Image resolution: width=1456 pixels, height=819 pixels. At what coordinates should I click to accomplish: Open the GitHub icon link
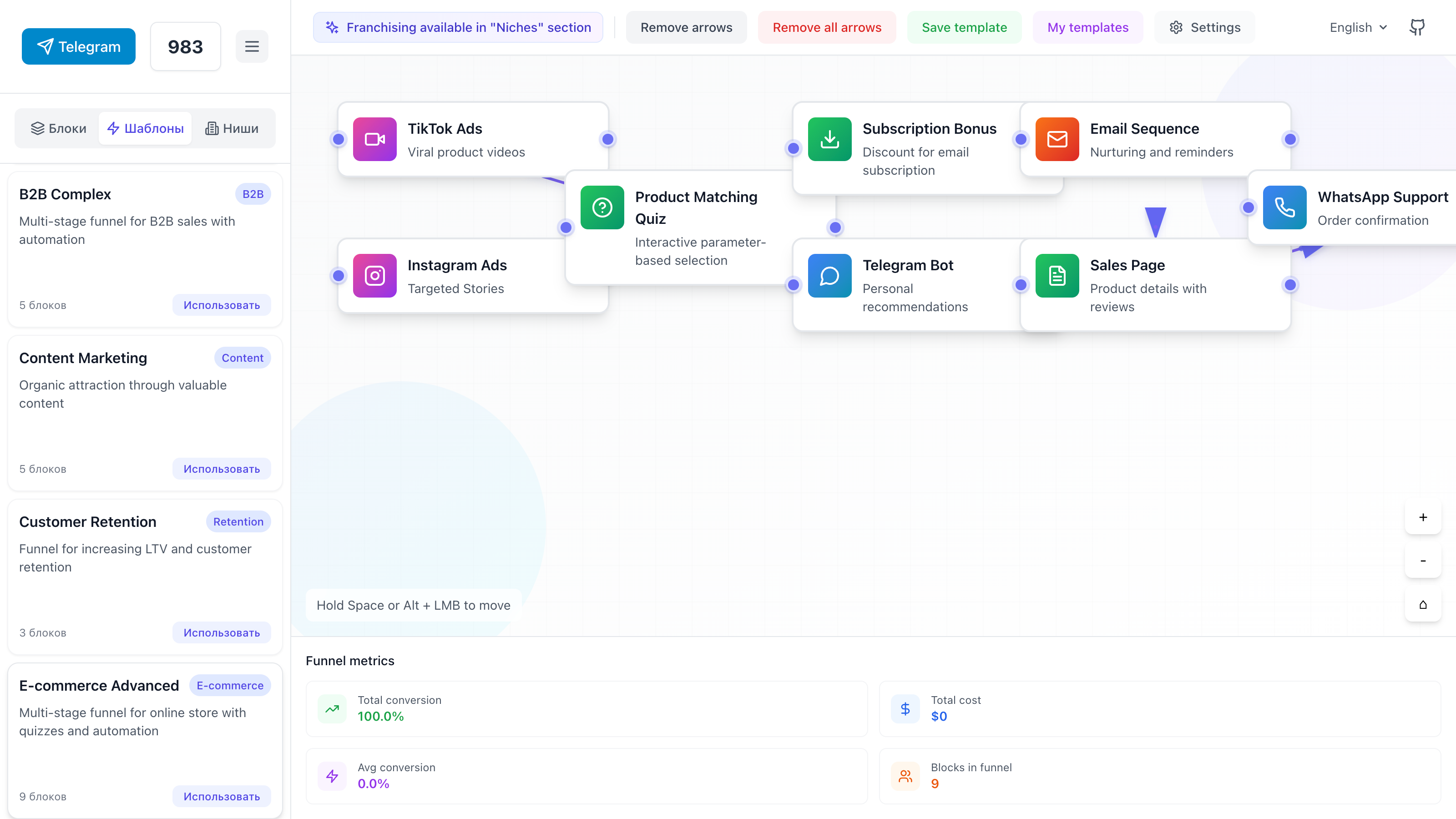1417,27
